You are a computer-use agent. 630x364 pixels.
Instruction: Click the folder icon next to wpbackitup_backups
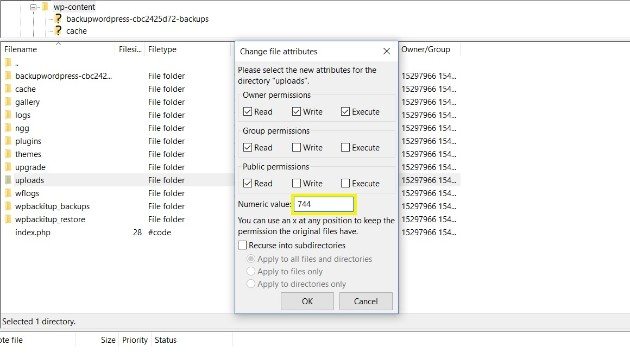click(x=8, y=206)
